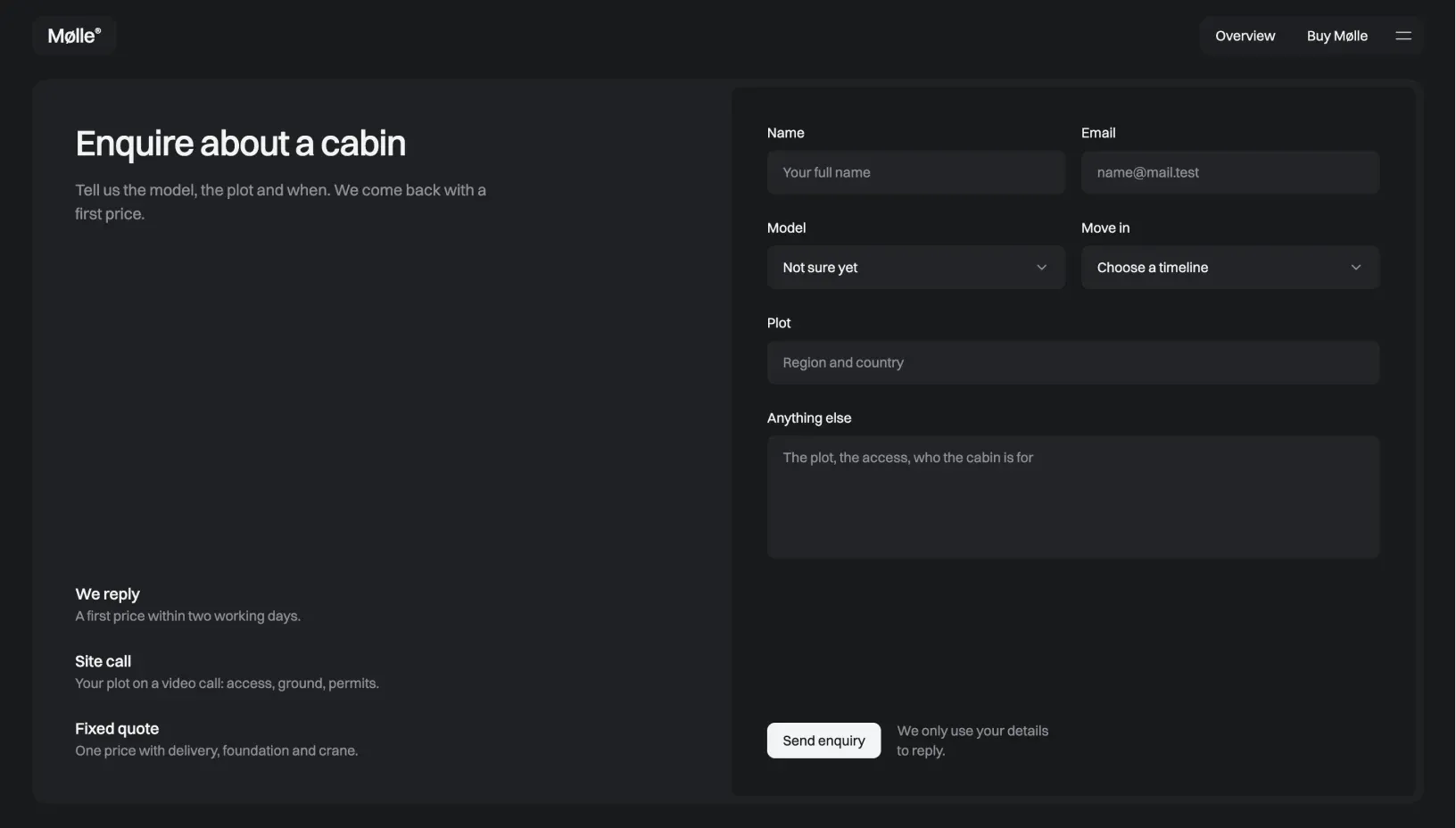
Task: Open the 'Choose a timeline' dropdown
Action: pos(1230,268)
